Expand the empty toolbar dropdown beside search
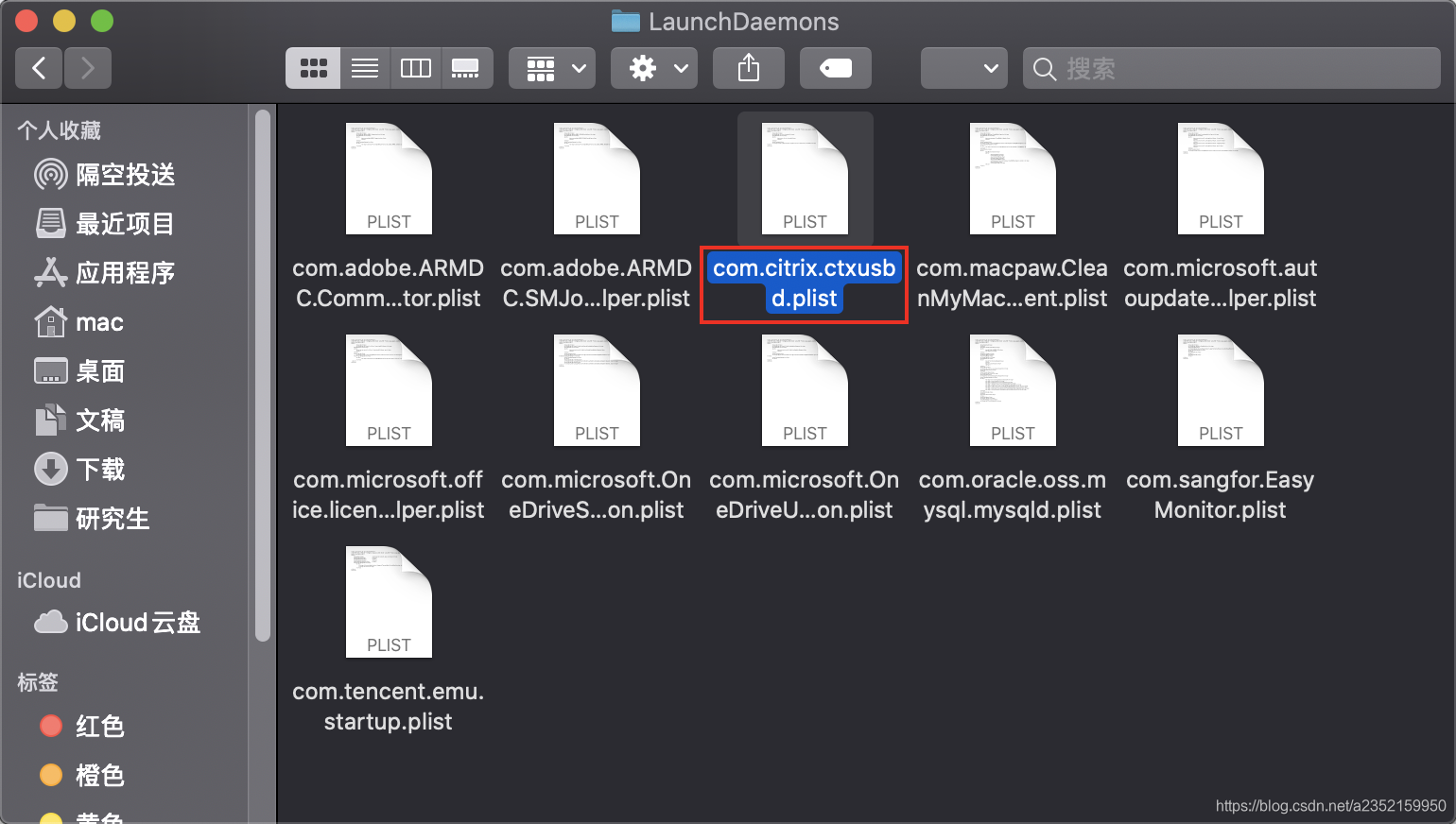 (964, 68)
